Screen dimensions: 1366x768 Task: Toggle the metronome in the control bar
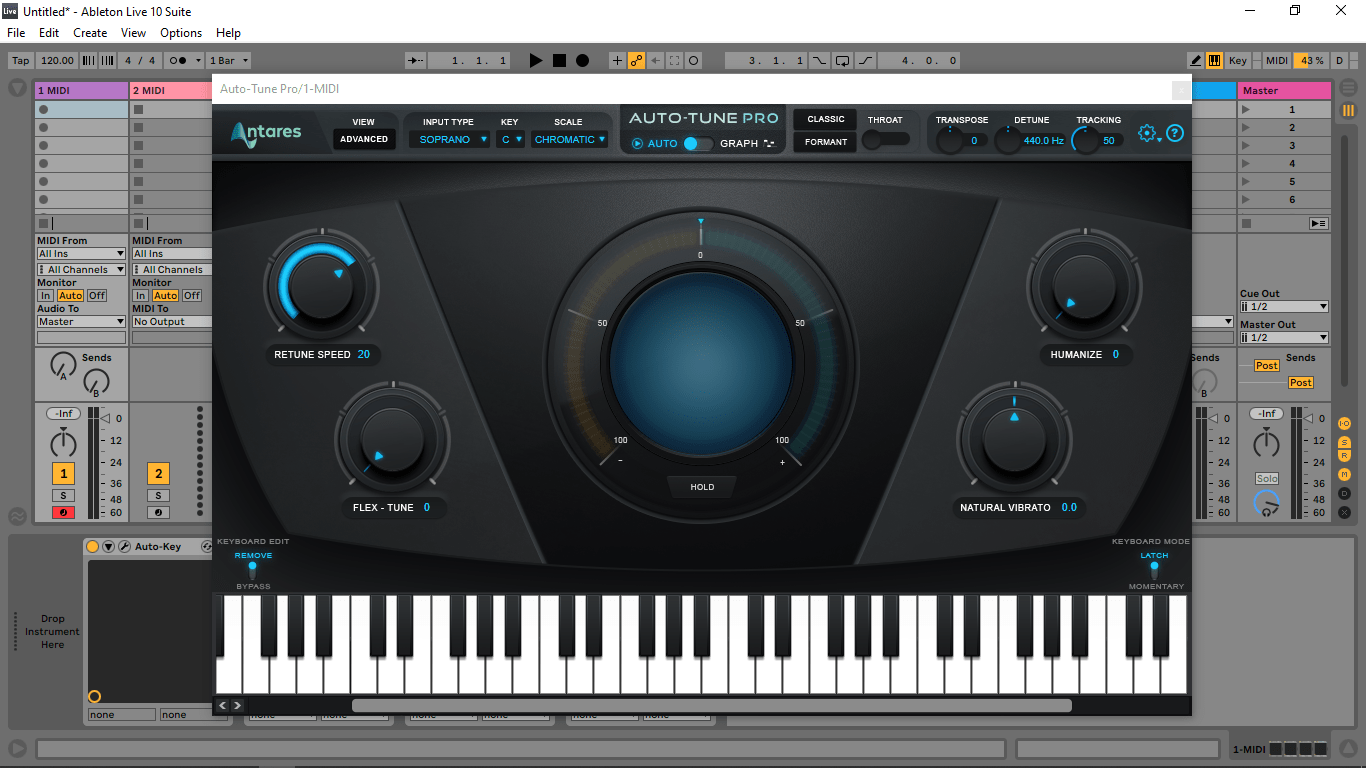[x=179, y=61]
